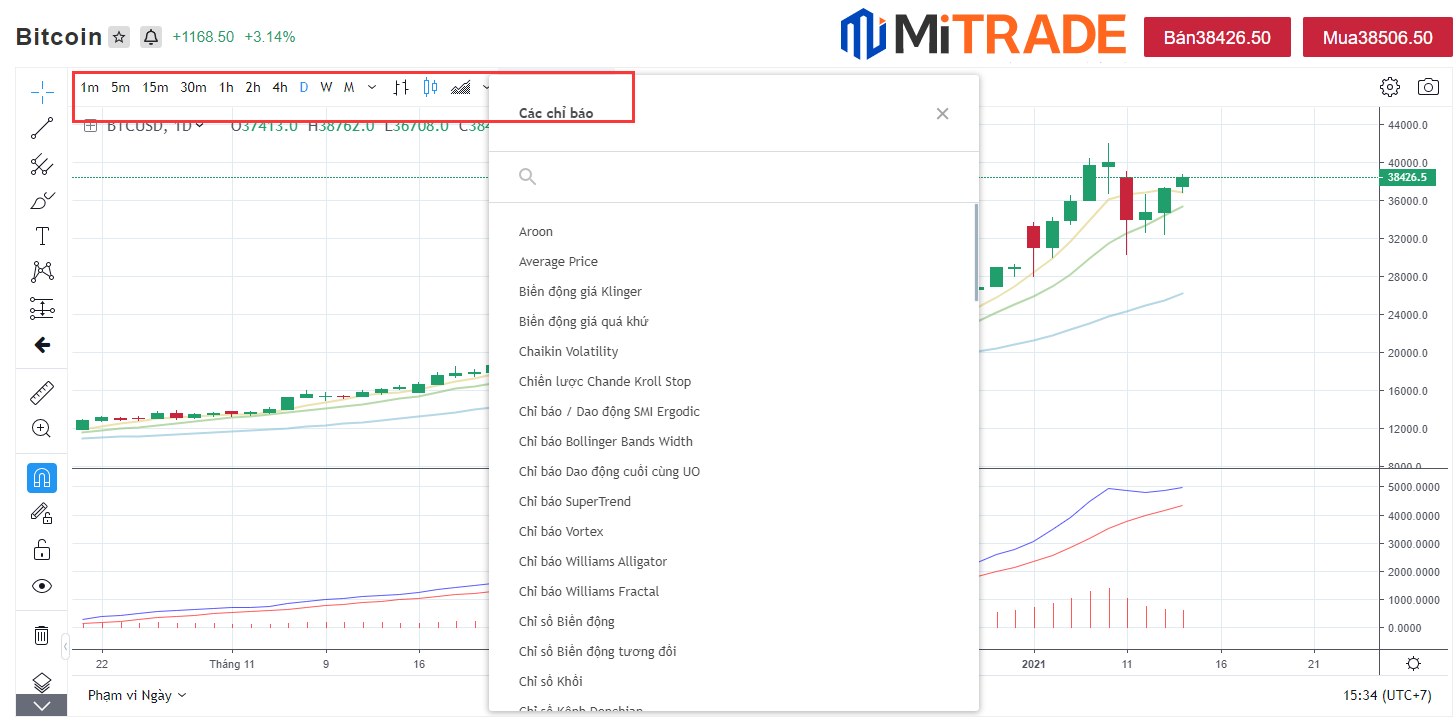This screenshot has width=1456, height=722.
Task: Click the indicator search input field
Action: click(740, 177)
